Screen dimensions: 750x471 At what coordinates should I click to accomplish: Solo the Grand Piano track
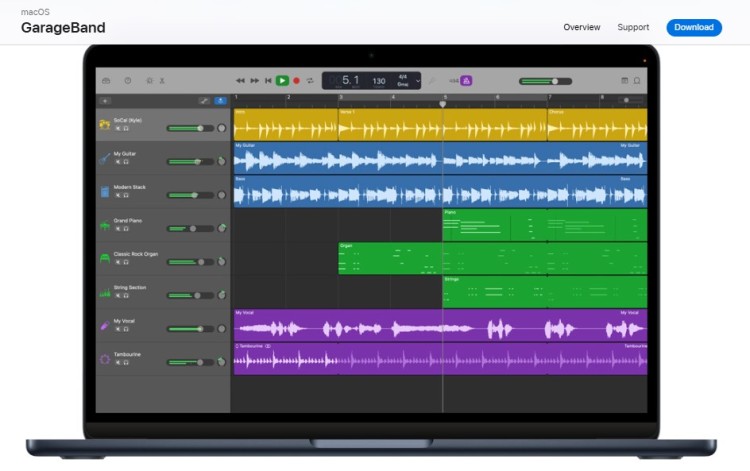(x=126, y=229)
